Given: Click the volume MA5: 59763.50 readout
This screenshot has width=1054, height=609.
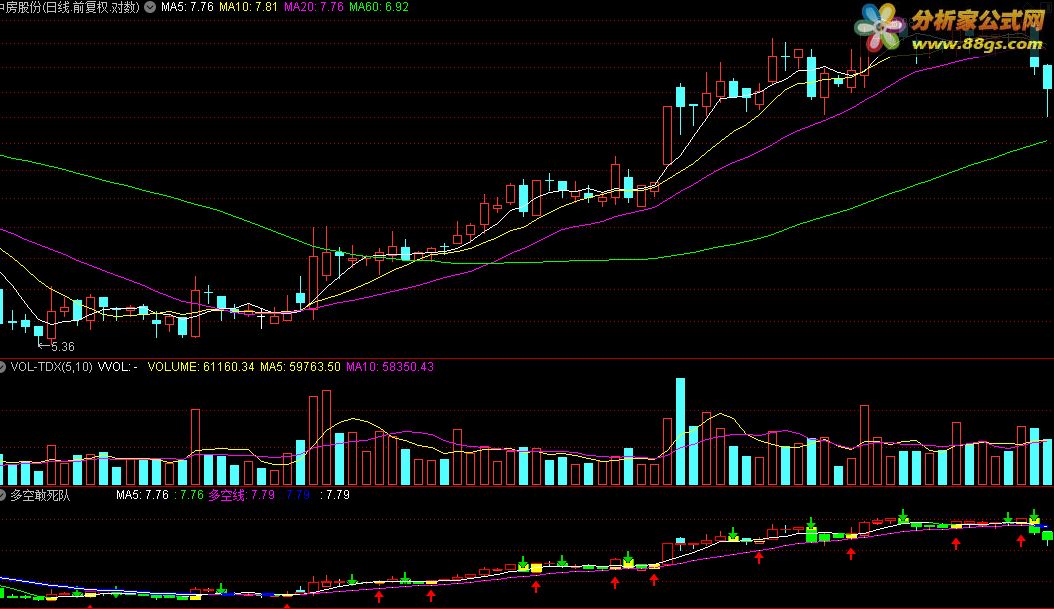Looking at the screenshot, I should [300, 367].
